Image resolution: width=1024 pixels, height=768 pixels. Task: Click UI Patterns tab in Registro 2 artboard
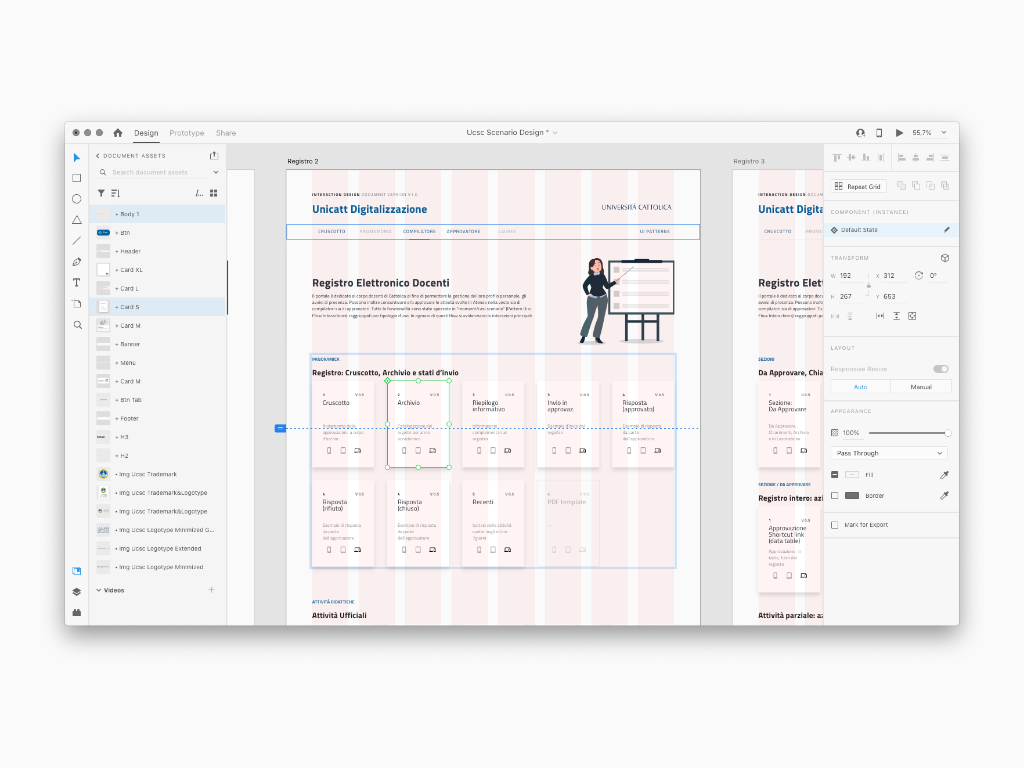(x=654, y=231)
